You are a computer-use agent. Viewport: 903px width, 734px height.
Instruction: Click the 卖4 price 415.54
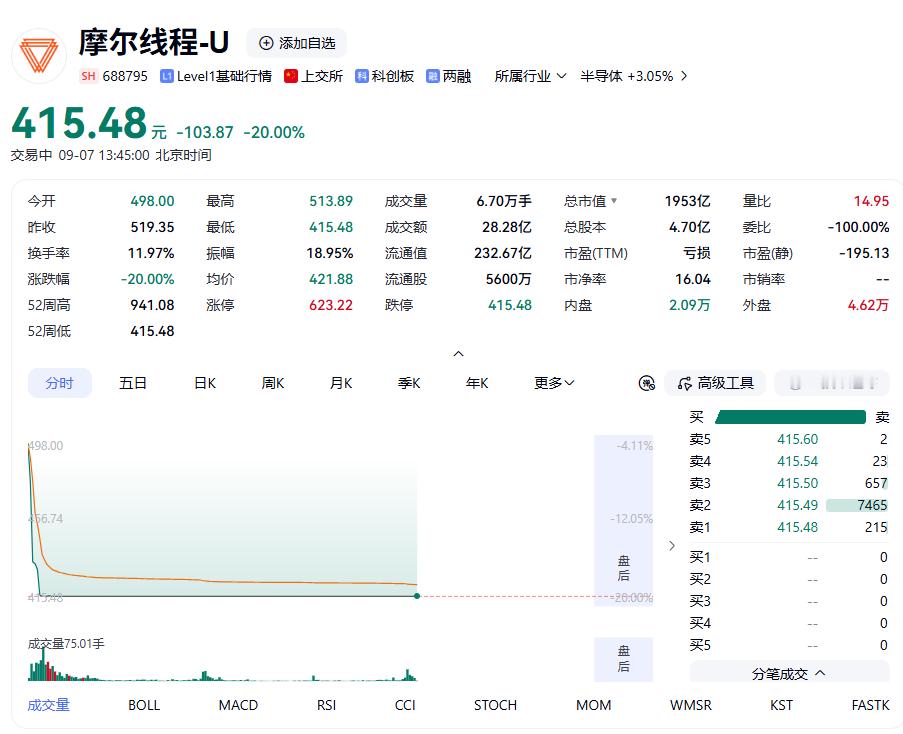[798, 461]
